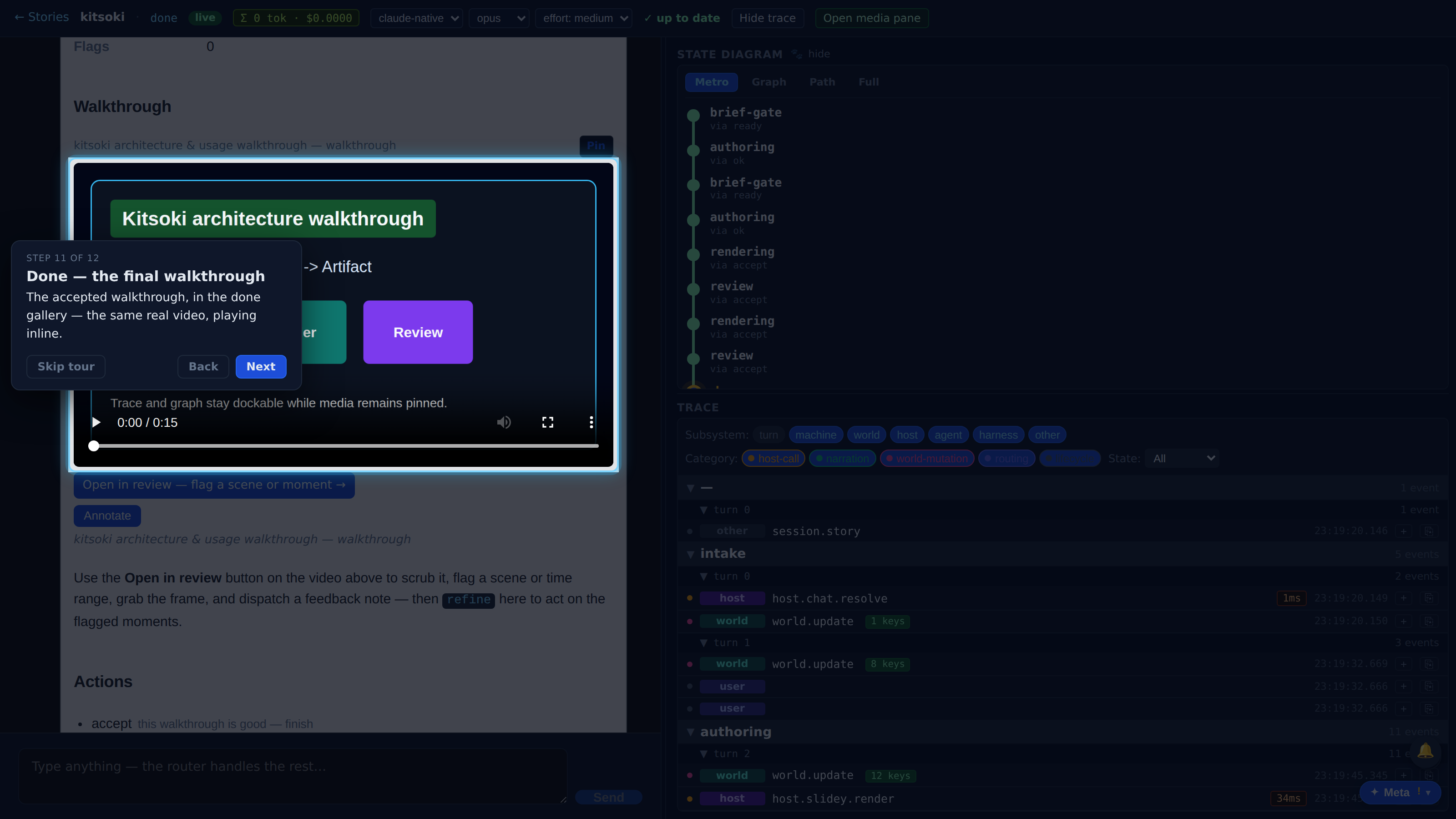Image resolution: width=1456 pixels, height=819 pixels.
Task: Toggle the other subsystem filter
Action: (1047, 435)
